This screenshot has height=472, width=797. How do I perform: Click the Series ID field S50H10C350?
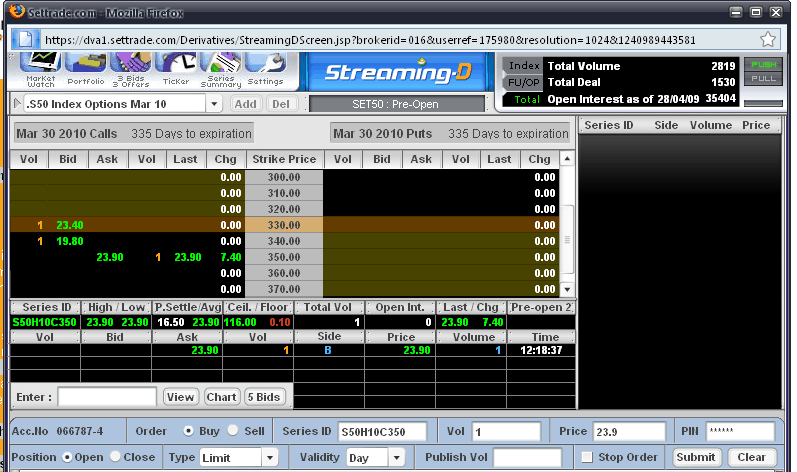click(x=382, y=432)
